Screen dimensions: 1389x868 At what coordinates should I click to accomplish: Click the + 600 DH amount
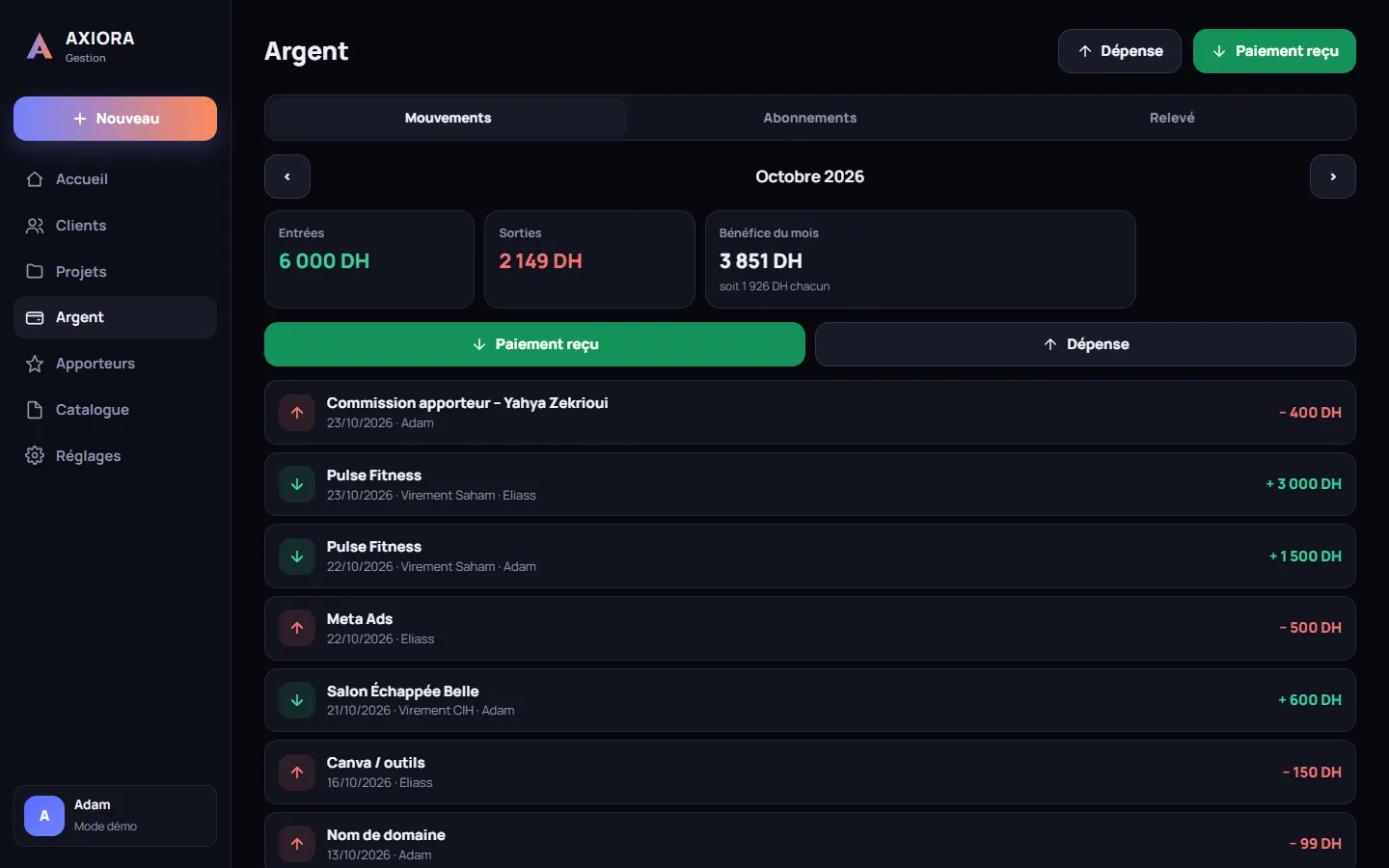point(1310,700)
